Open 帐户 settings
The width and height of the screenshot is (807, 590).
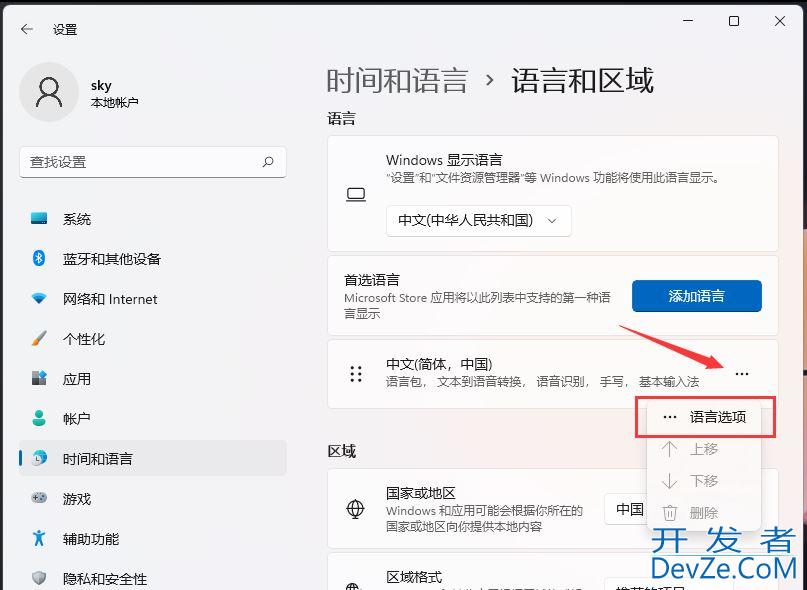click(x=152, y=419)
